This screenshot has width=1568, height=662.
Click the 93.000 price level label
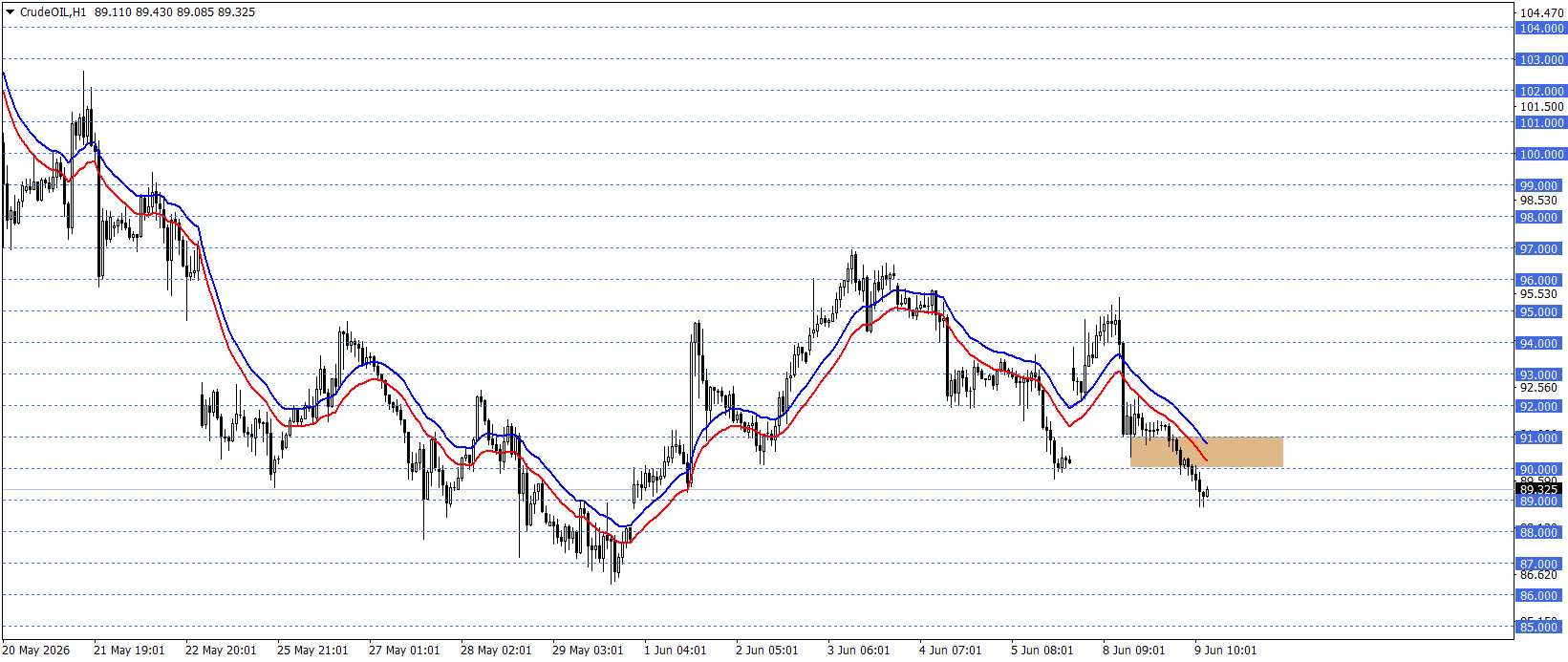[x=1541, y=375]
